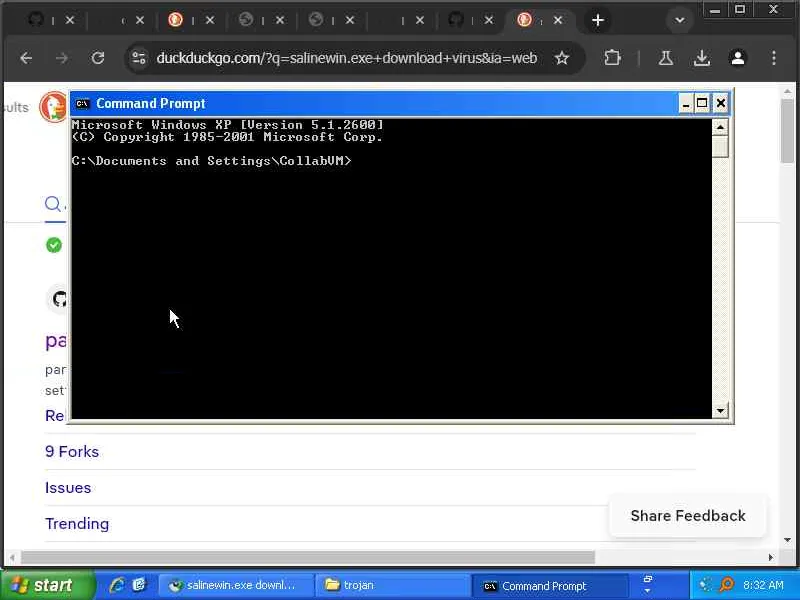The image size is (800, 600).
Task: Click the Share Feedback button
Action: [688, 516]
